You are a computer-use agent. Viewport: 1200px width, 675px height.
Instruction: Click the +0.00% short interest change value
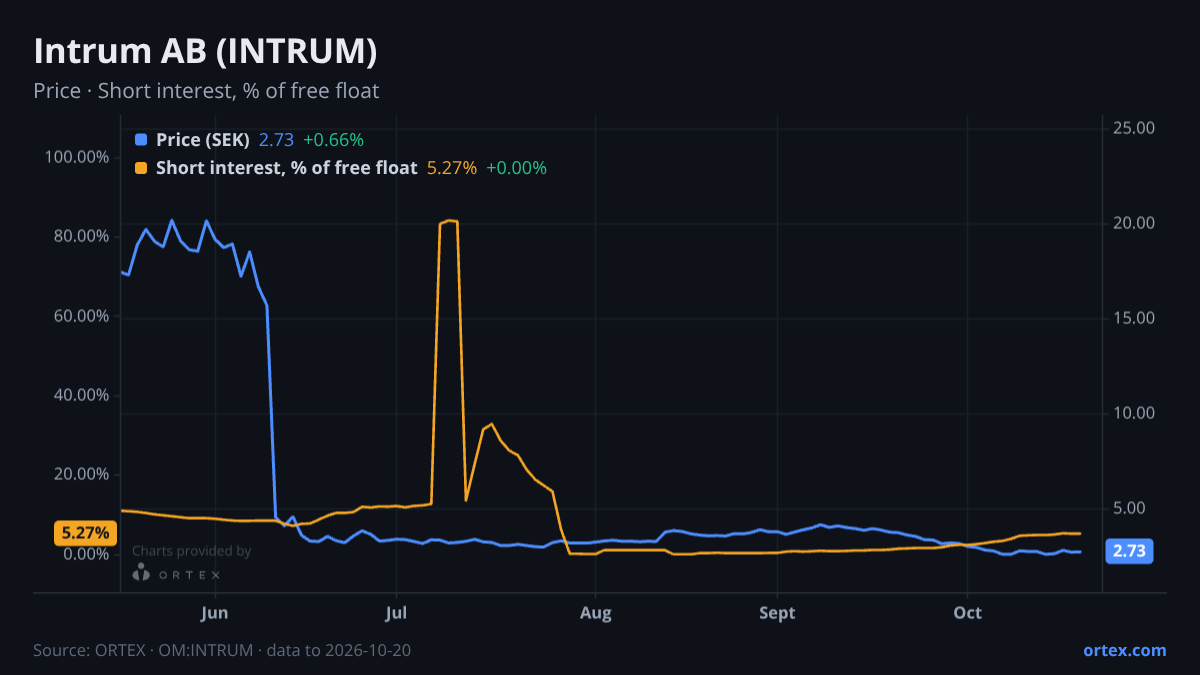click(x=517, y=168)
